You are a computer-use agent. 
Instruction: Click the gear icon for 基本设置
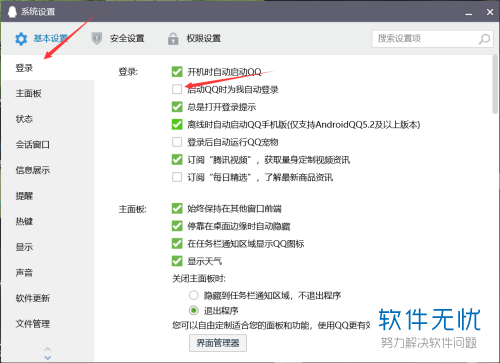click(x=21, y=39)
